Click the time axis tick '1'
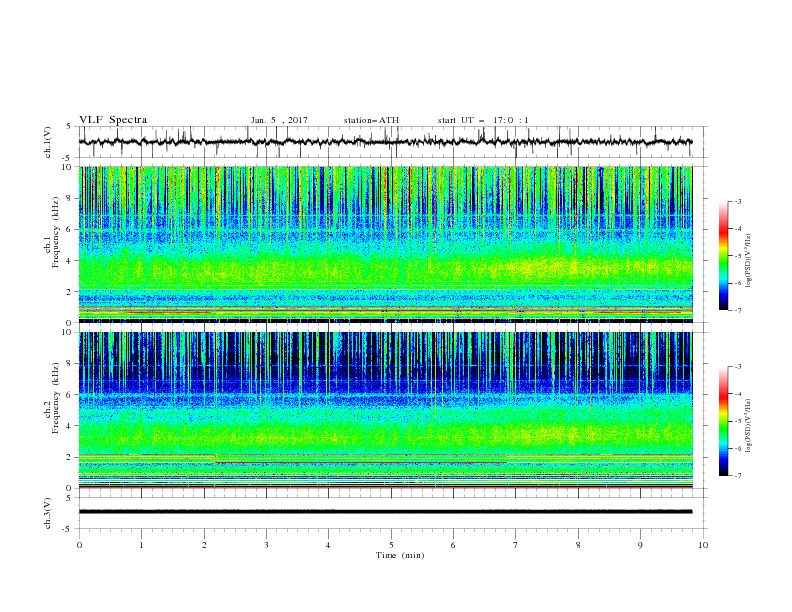 click(141, 545)
